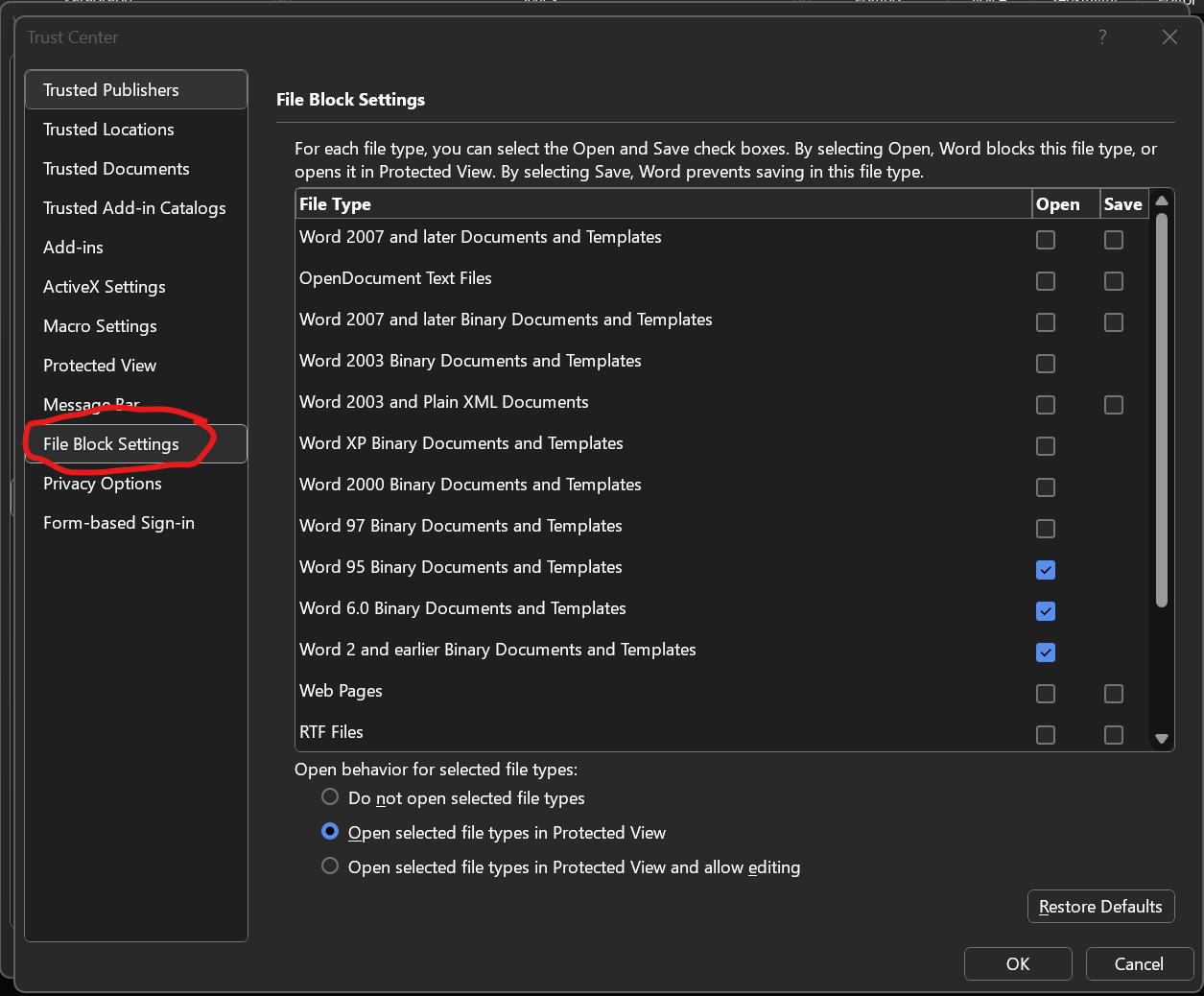The image size is (1204, 996).
Task: Uncheck Open for Word 95 Binary Documents
Action: [x=1046, y=570]
